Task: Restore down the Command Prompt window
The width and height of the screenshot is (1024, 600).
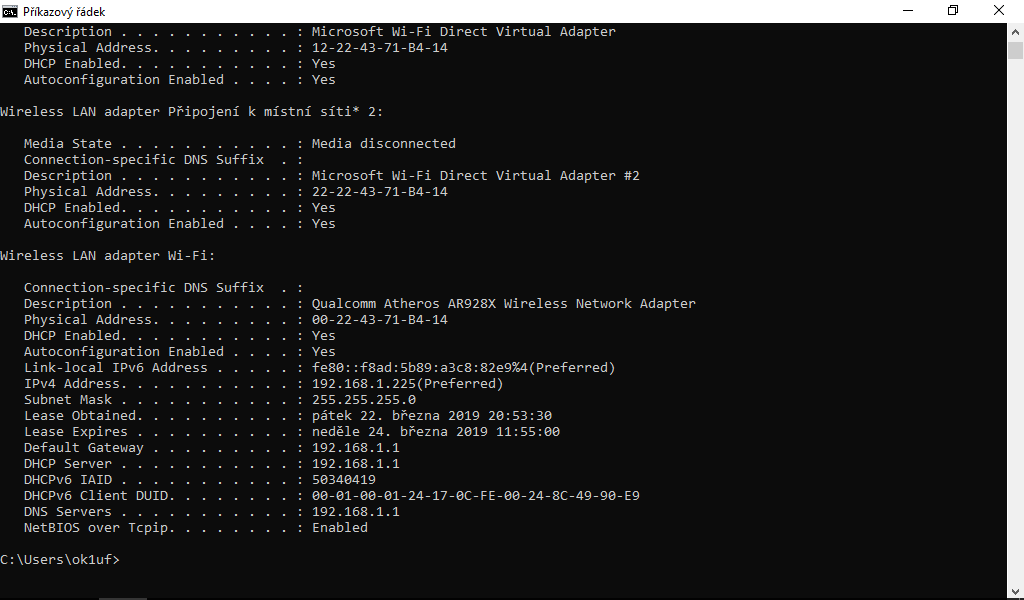Action: pos(952,11)
